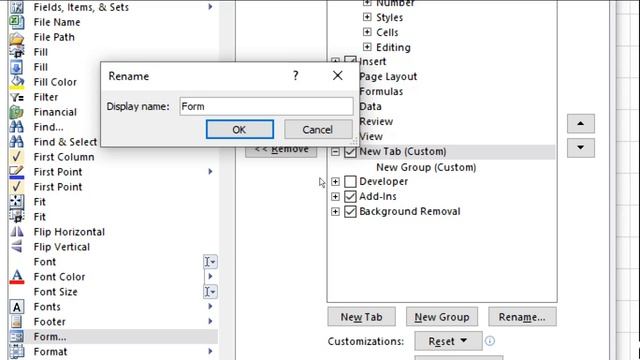
Task: Click the First Column checkmark icon
Action: pyautogui.click(x=16, y=157)
